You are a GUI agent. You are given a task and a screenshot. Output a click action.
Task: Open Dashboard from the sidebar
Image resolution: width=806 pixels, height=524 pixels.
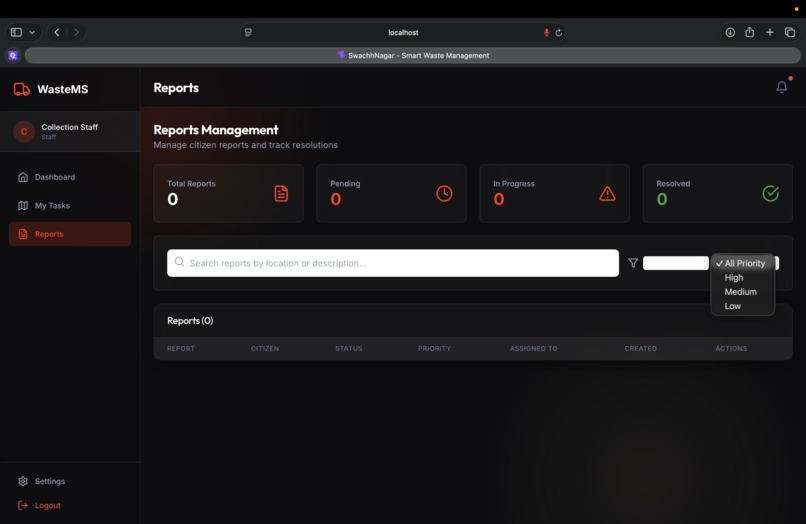point(70,177)
